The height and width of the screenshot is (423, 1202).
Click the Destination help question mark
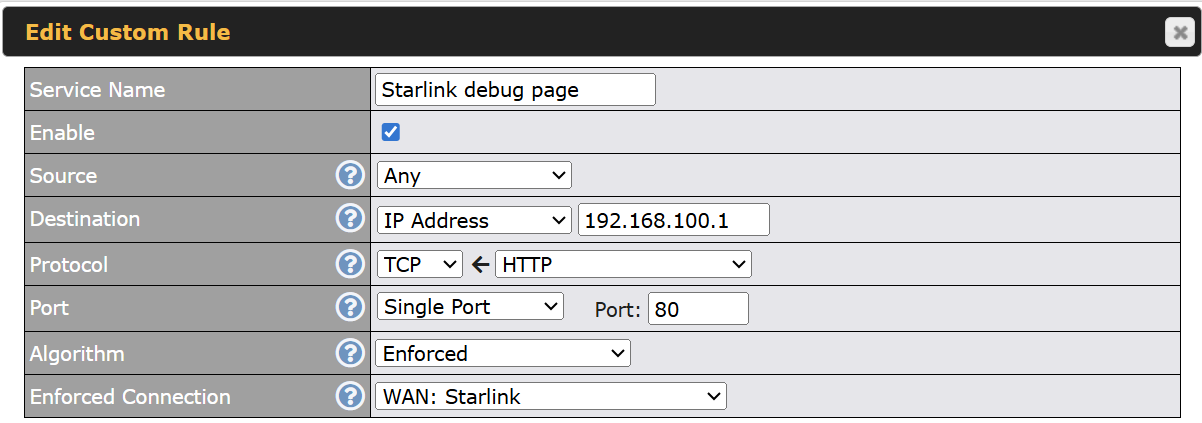(349, 219)
